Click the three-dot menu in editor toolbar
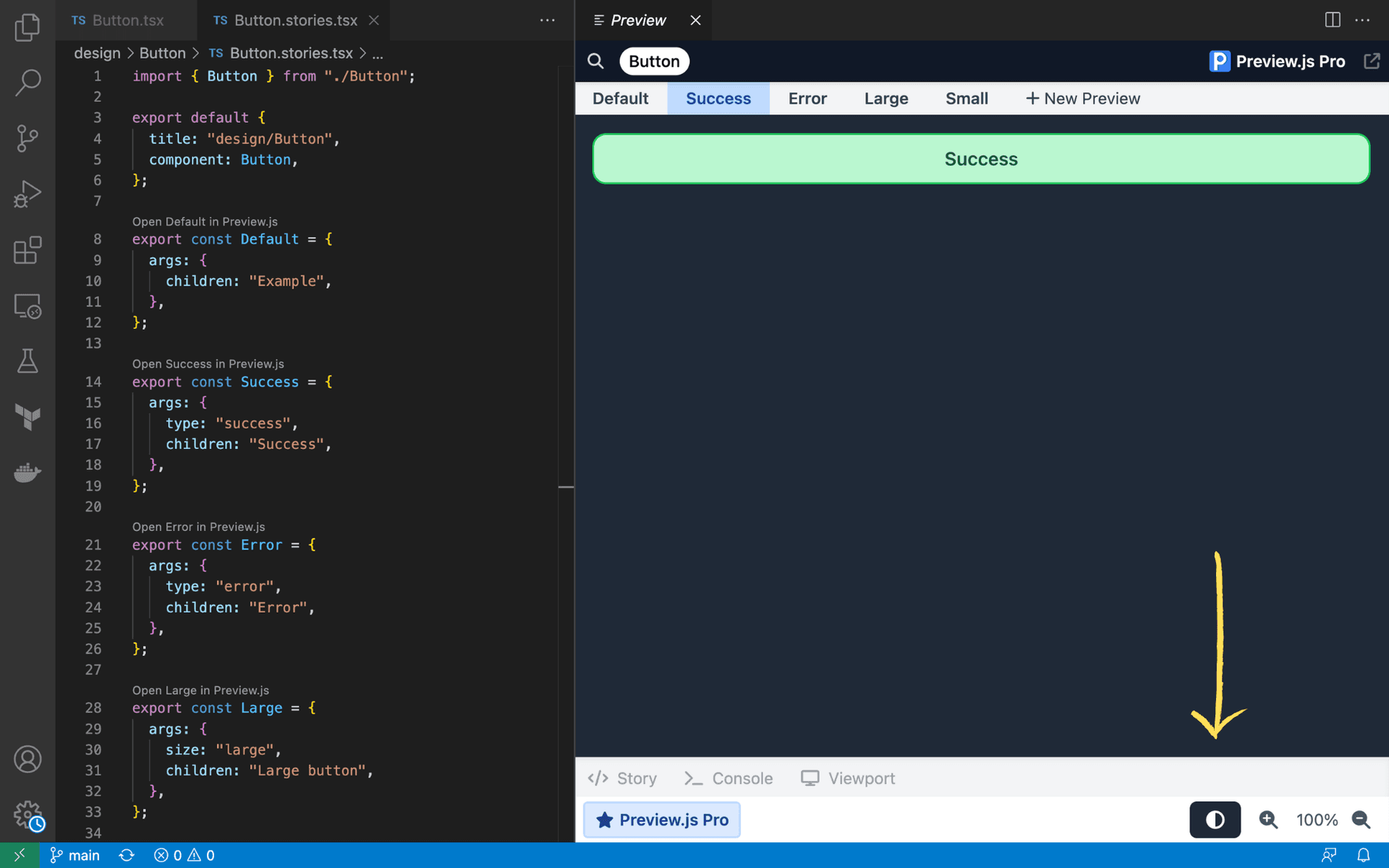 (547, 20)
